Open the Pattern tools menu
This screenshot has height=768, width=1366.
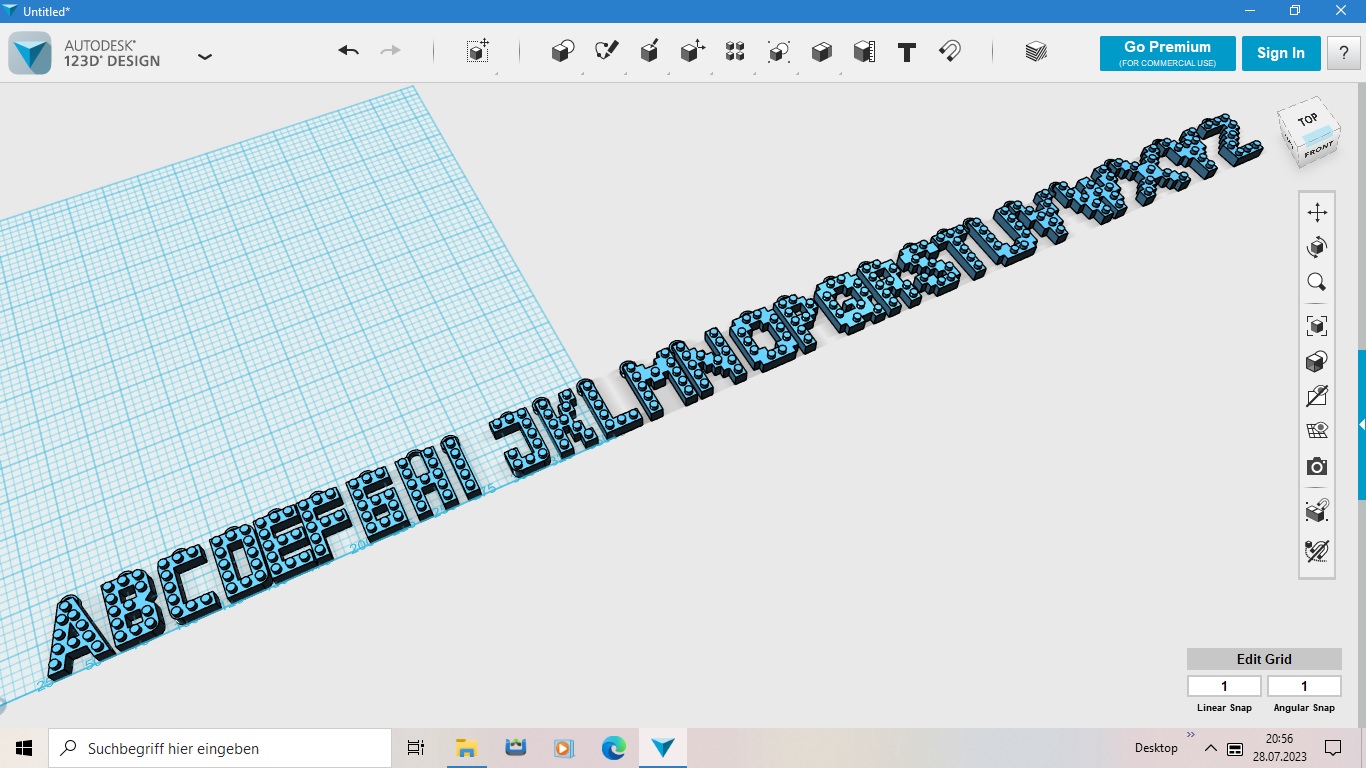pyautogui.click(x=735, y=52)
